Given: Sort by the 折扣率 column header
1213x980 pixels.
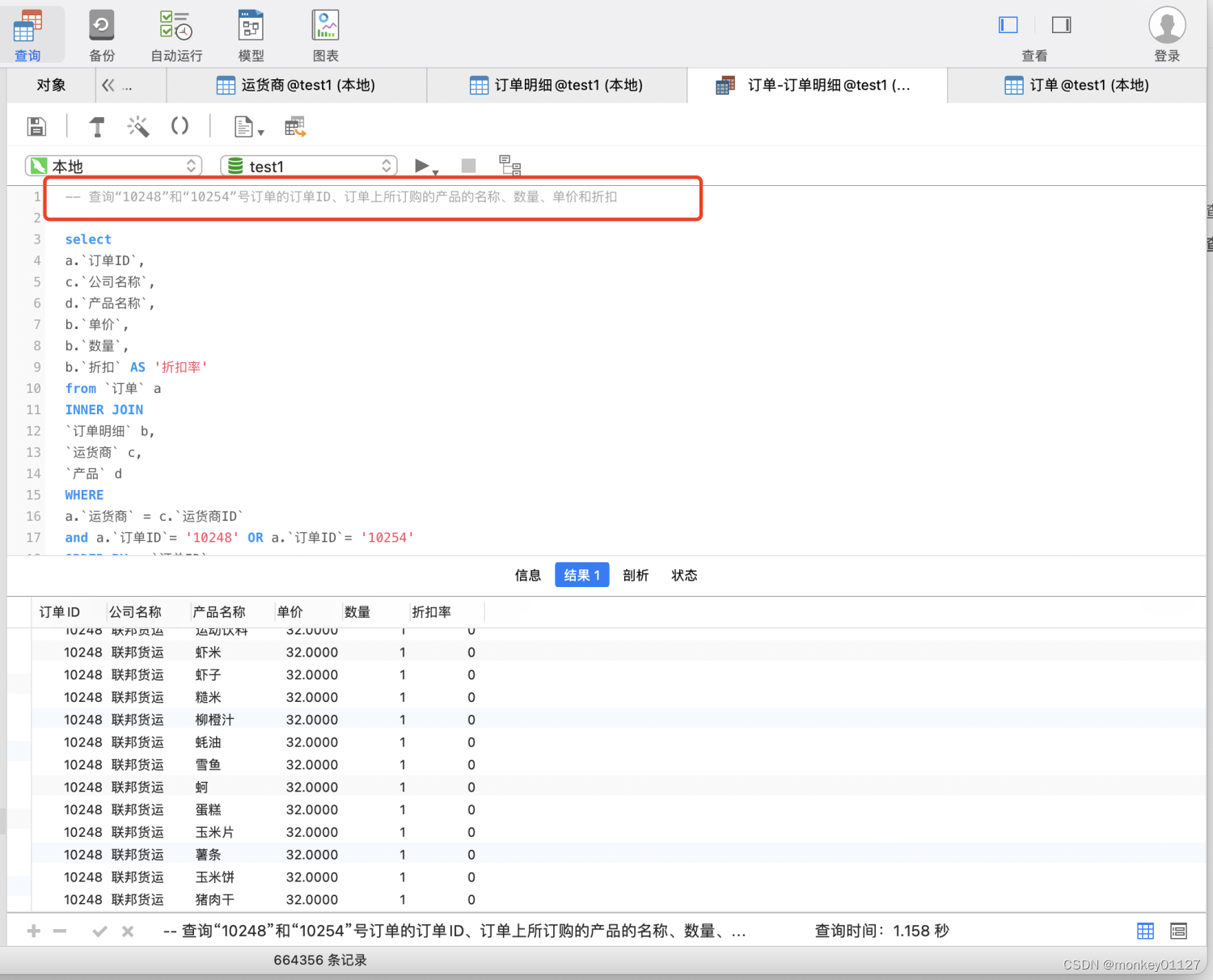Looking at the screenshot, I should click(446, 611).
